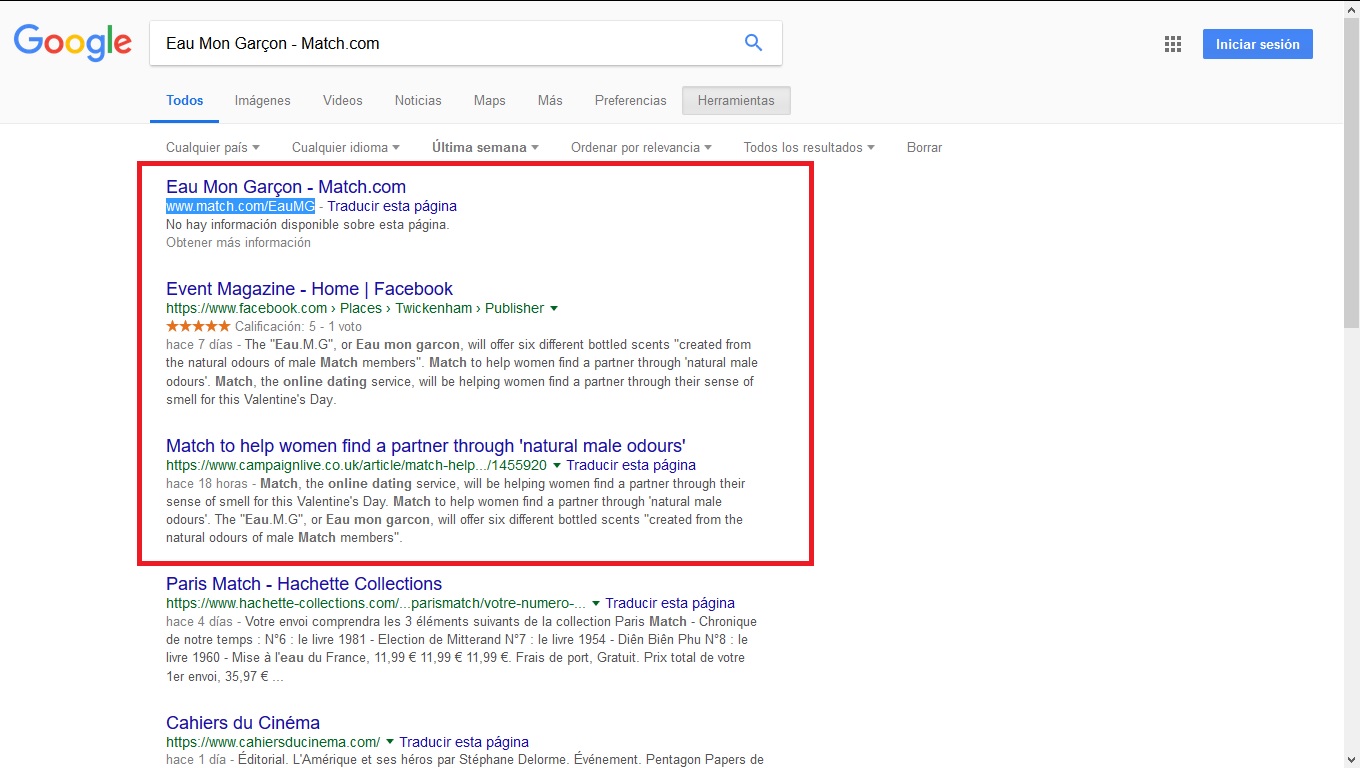Expand the cahiersducinema URL dropdown arrow

click(x=390, y=742)
